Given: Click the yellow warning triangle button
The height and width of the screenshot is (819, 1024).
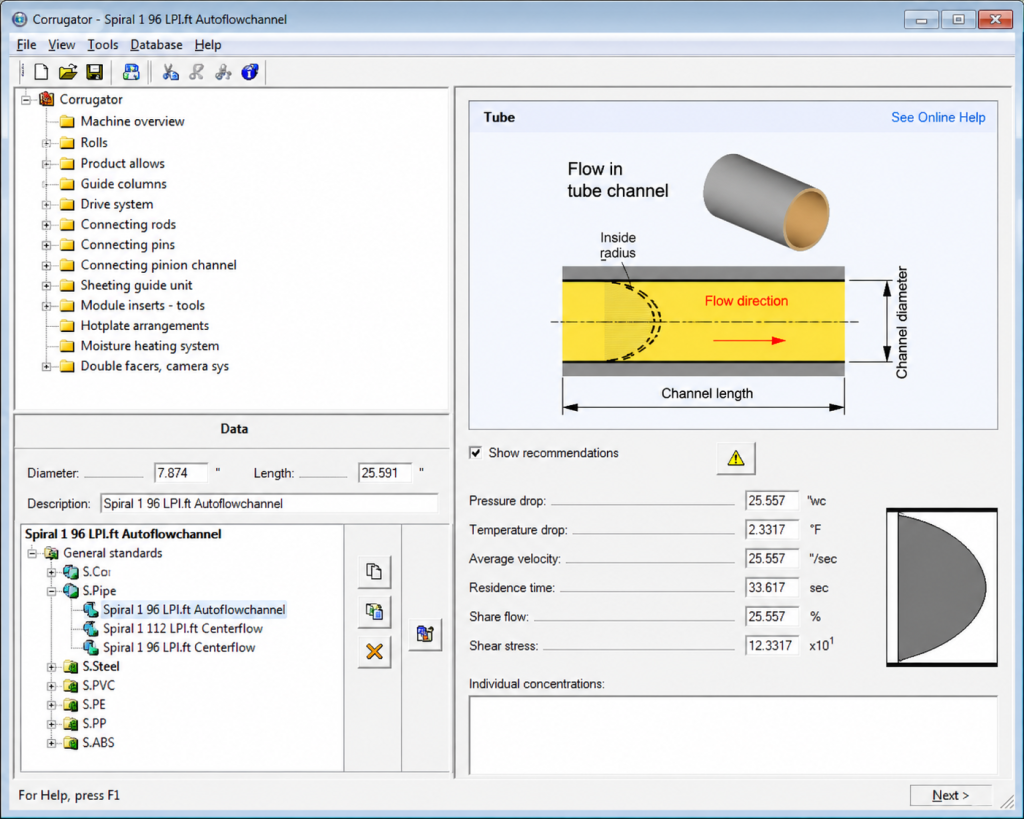Looking at the screenshot, I should coord(736,458).
